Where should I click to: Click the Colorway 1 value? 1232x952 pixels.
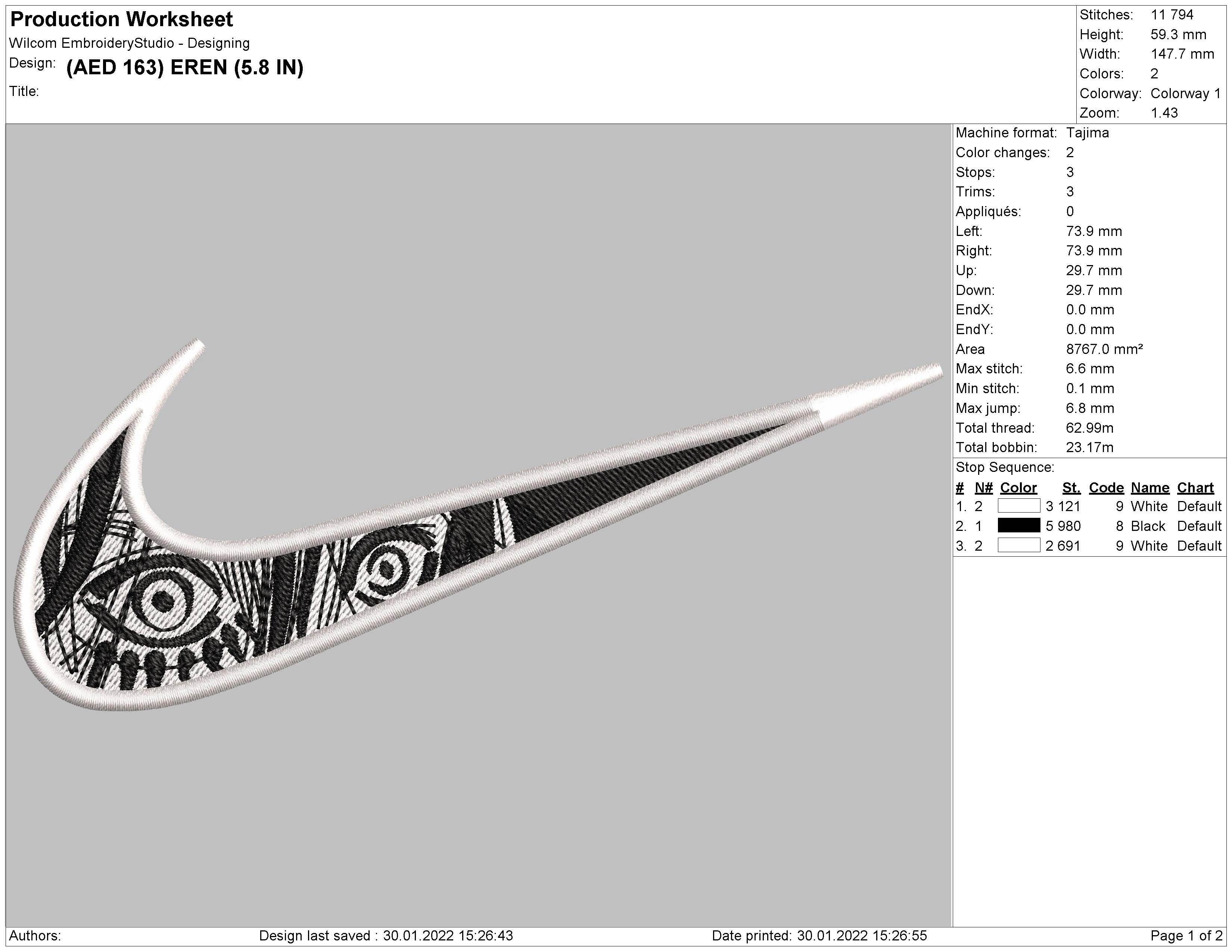(x=1185, y=94)
